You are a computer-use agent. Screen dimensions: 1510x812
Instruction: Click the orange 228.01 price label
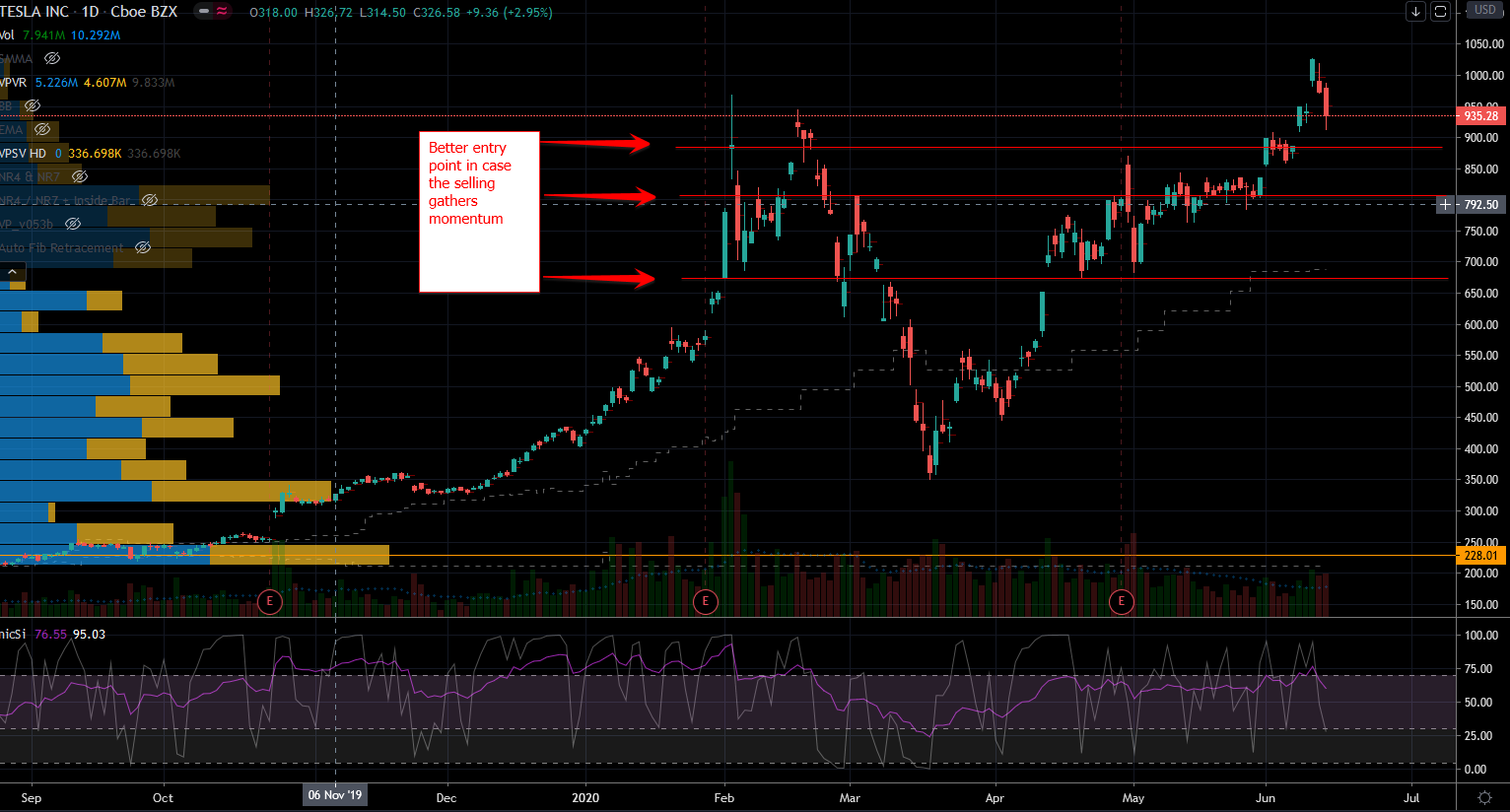point(1480,556)
